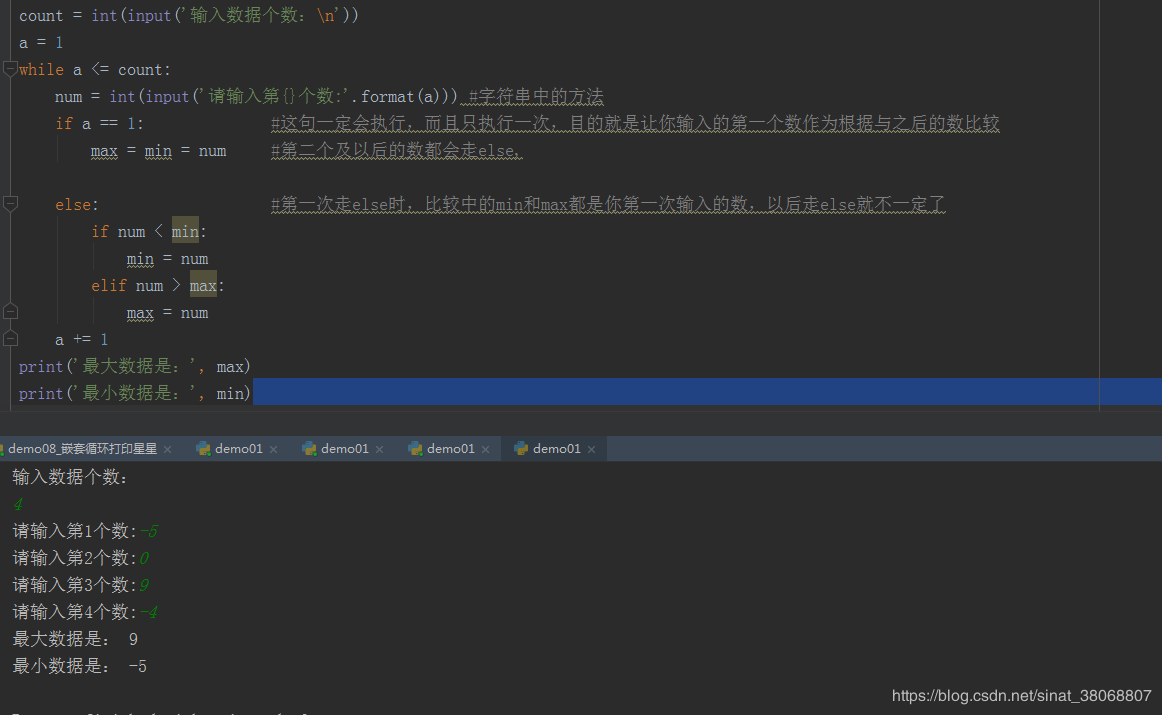Close the active rightmost demo01 tab

[x=592, y=450]
